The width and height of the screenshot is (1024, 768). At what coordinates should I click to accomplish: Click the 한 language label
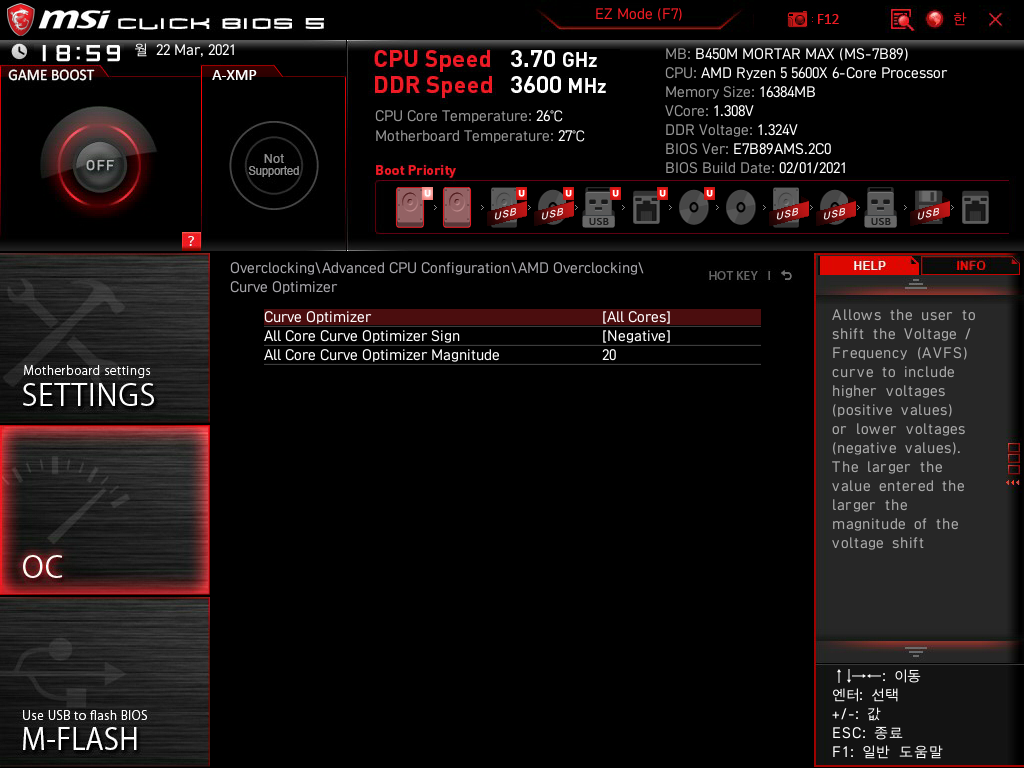959,19
